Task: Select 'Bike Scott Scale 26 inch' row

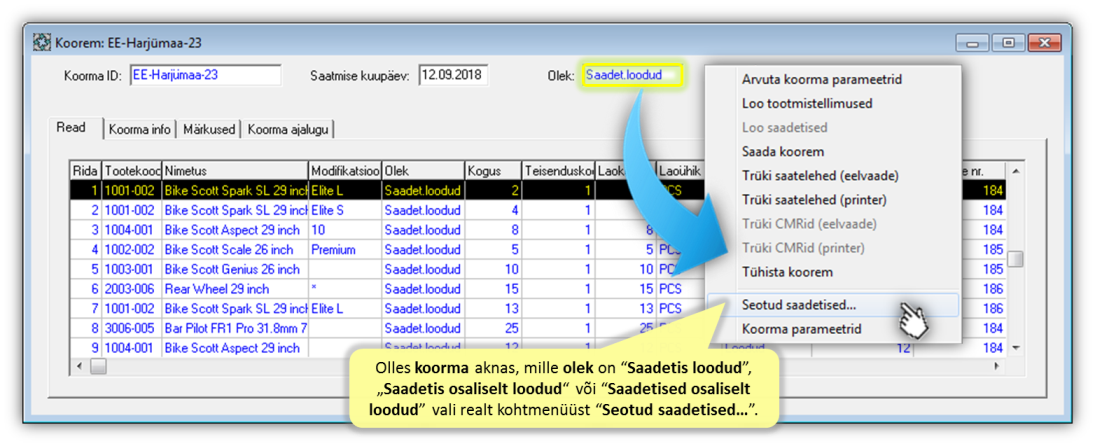Action: pos(388,249)
